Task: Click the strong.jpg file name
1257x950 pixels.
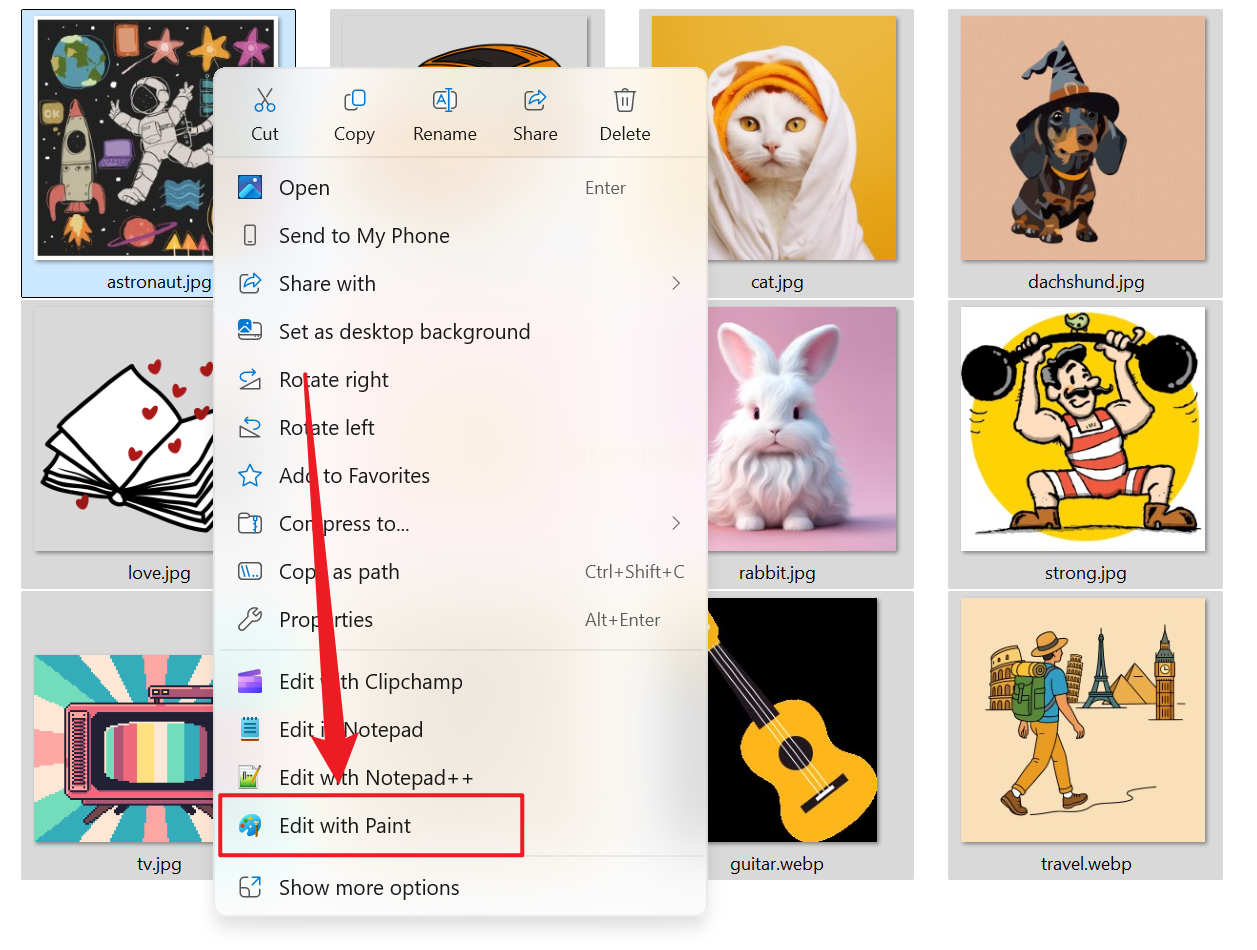Action: [x=1085, y=573]
